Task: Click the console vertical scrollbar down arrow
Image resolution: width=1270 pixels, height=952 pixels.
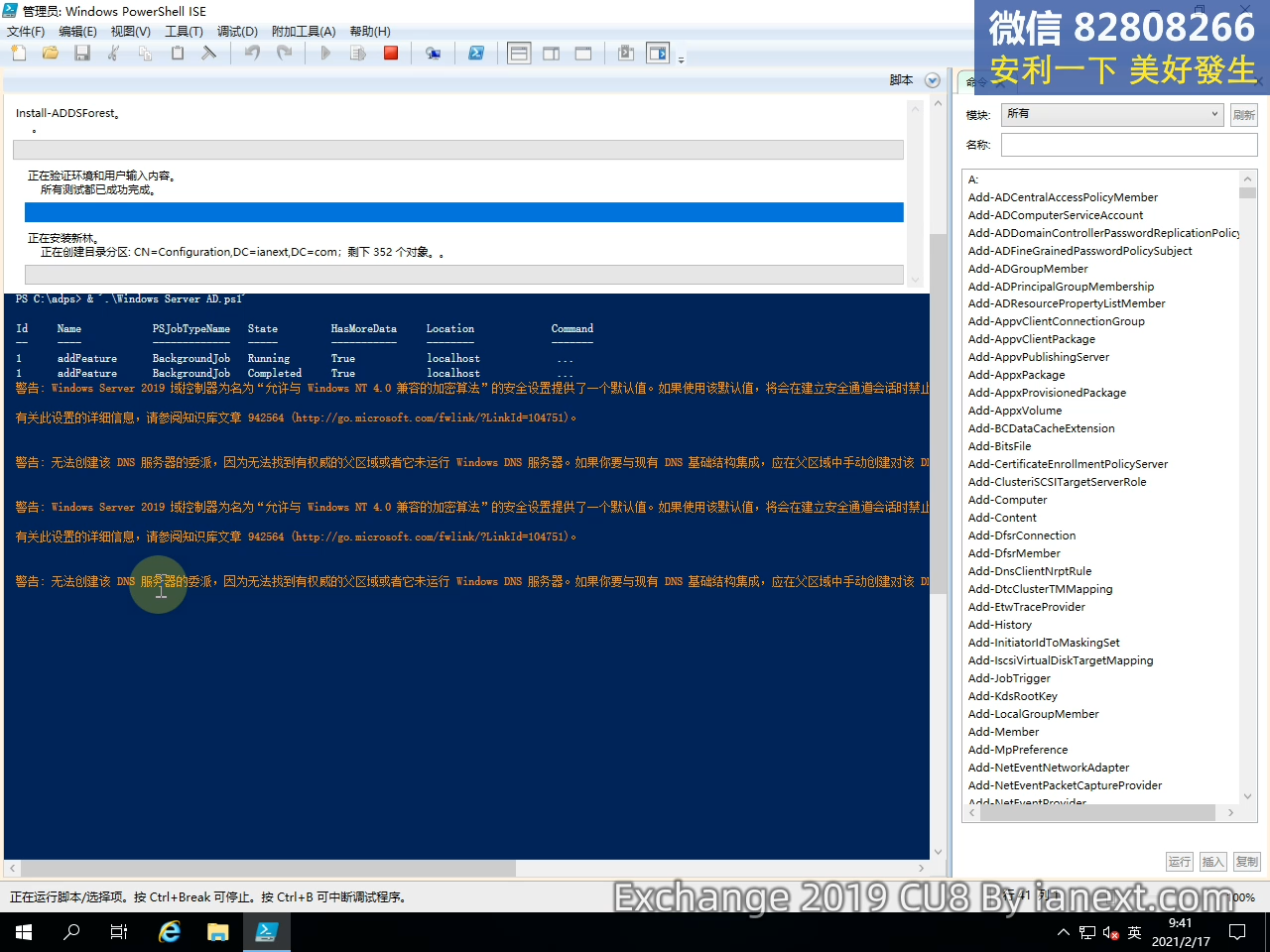Action: pos(939,852)
